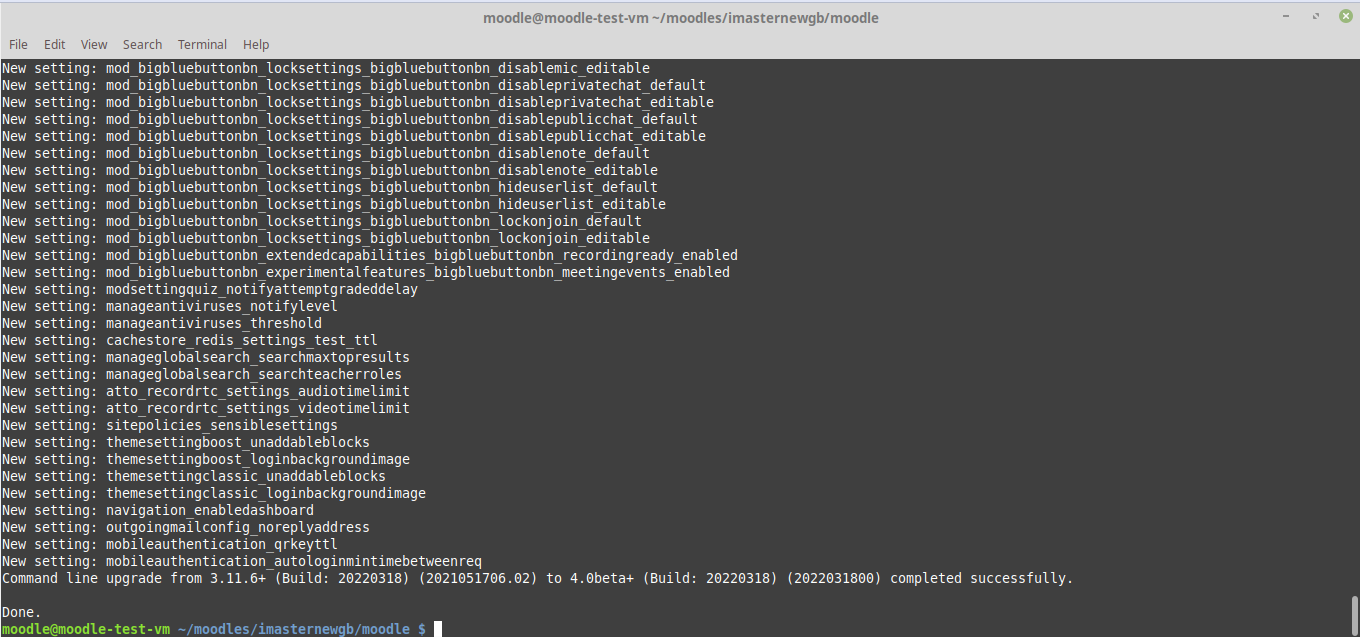
Task: Click 'manageglobalsearch_searchmaxtopresults' line
Action: pos(206,357)
